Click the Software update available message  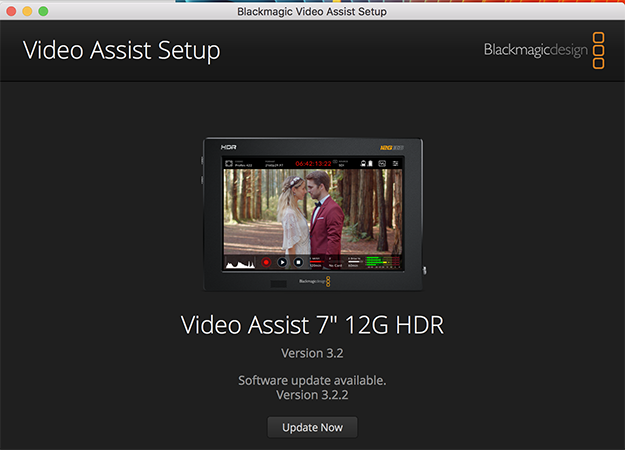click(312, 380)
